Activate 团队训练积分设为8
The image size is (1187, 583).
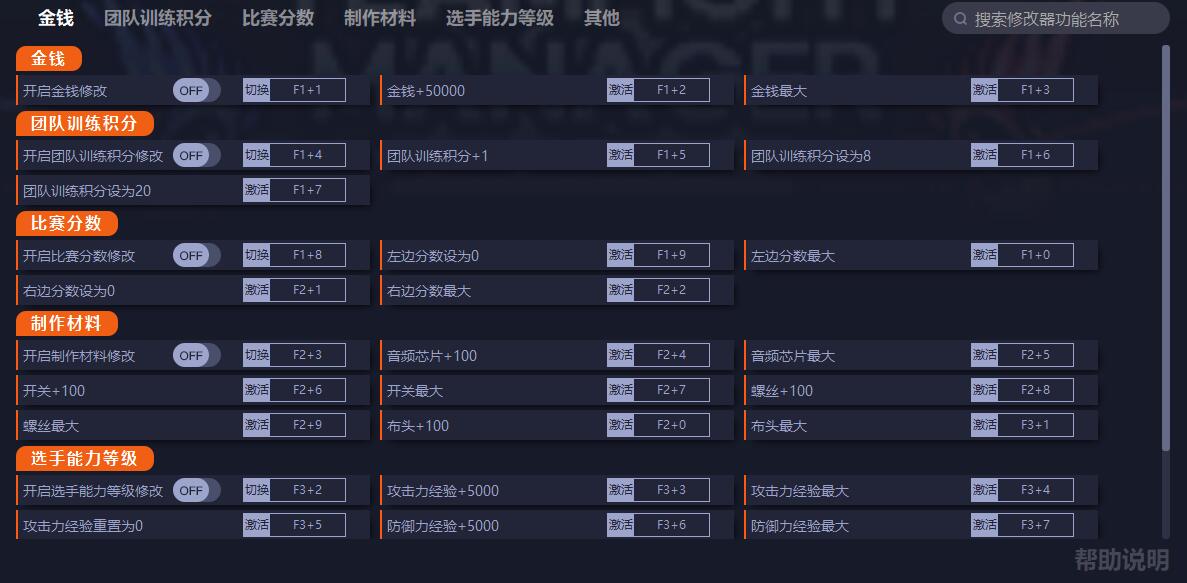[x=985, y=154]
